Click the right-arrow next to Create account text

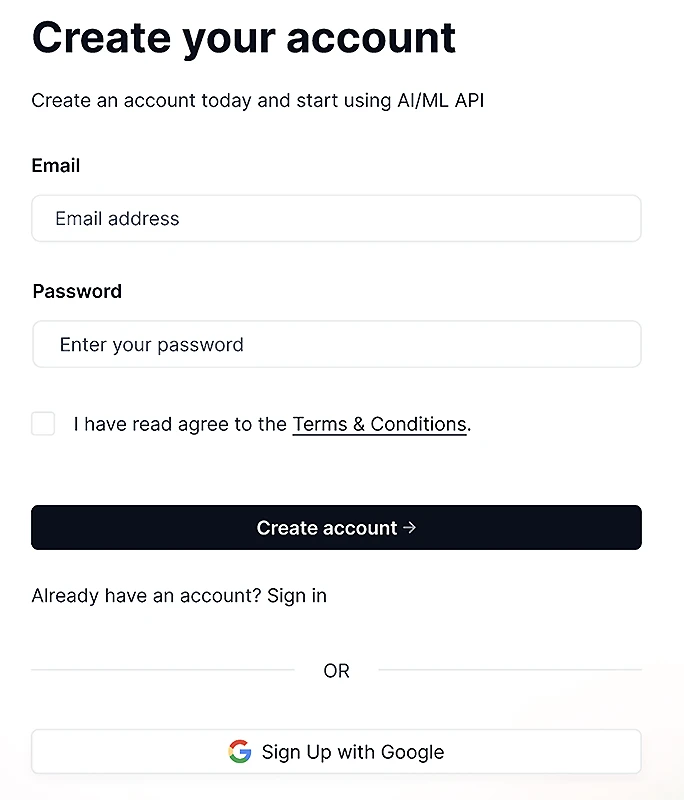(409, 527)
